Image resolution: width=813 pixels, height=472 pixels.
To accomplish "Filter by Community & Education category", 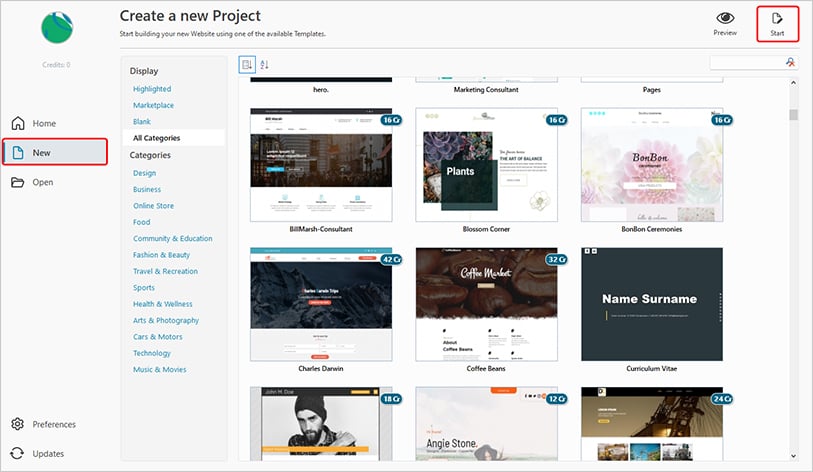I will [173, 239].
